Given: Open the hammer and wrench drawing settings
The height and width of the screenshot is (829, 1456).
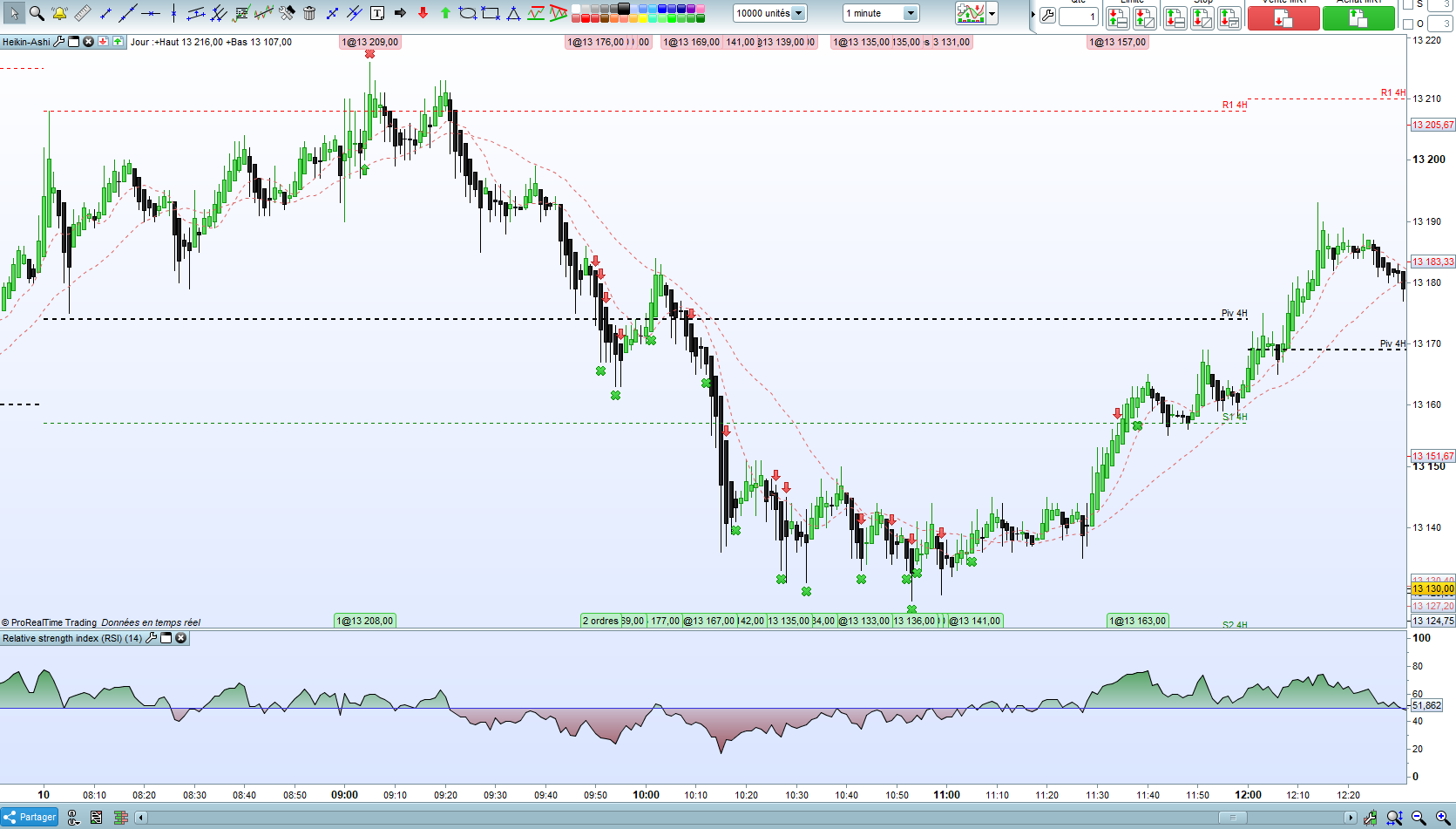Looking at the screenshot, I should pos(287,13).
